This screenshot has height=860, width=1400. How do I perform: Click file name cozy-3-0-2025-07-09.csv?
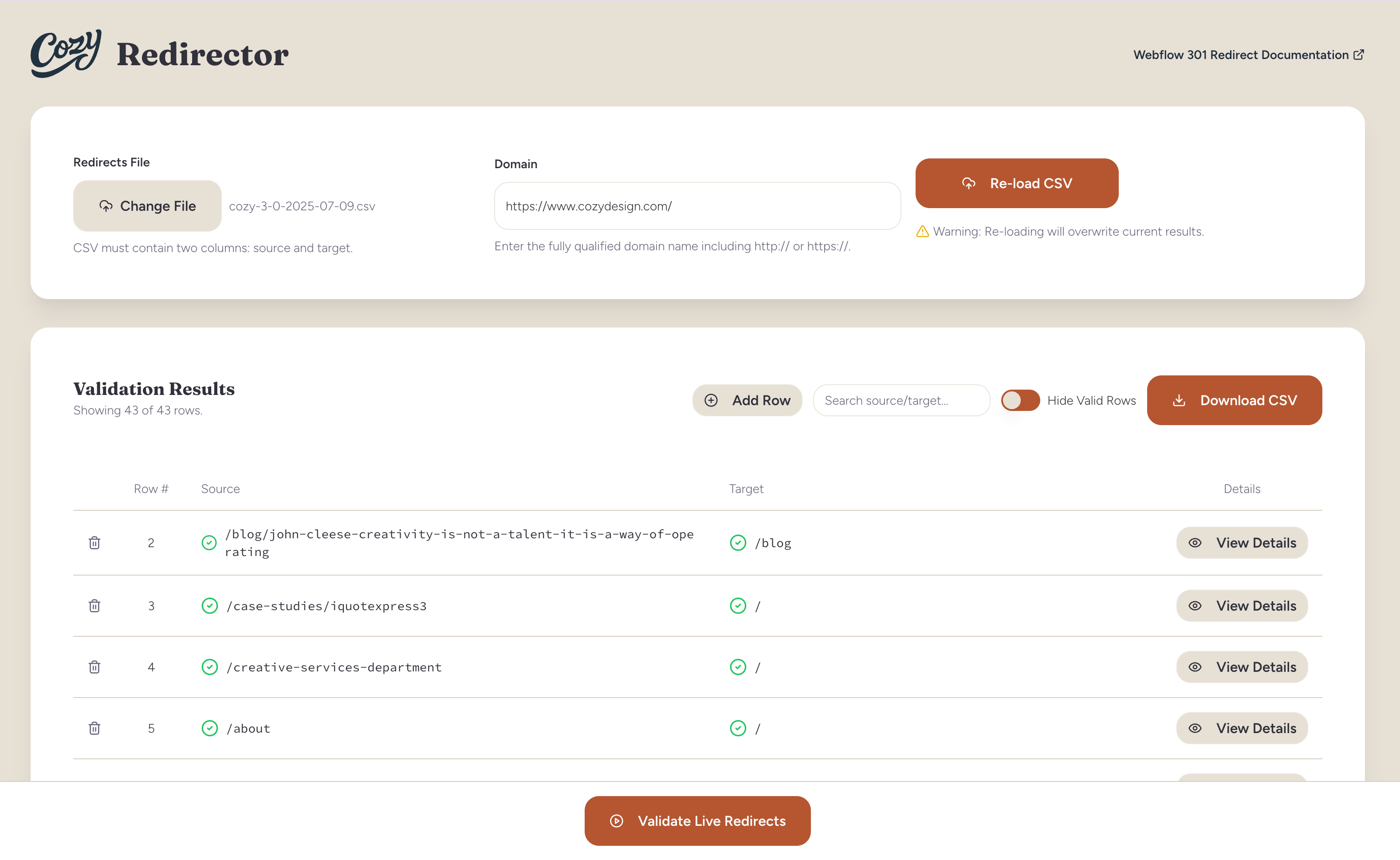point(302,206)
